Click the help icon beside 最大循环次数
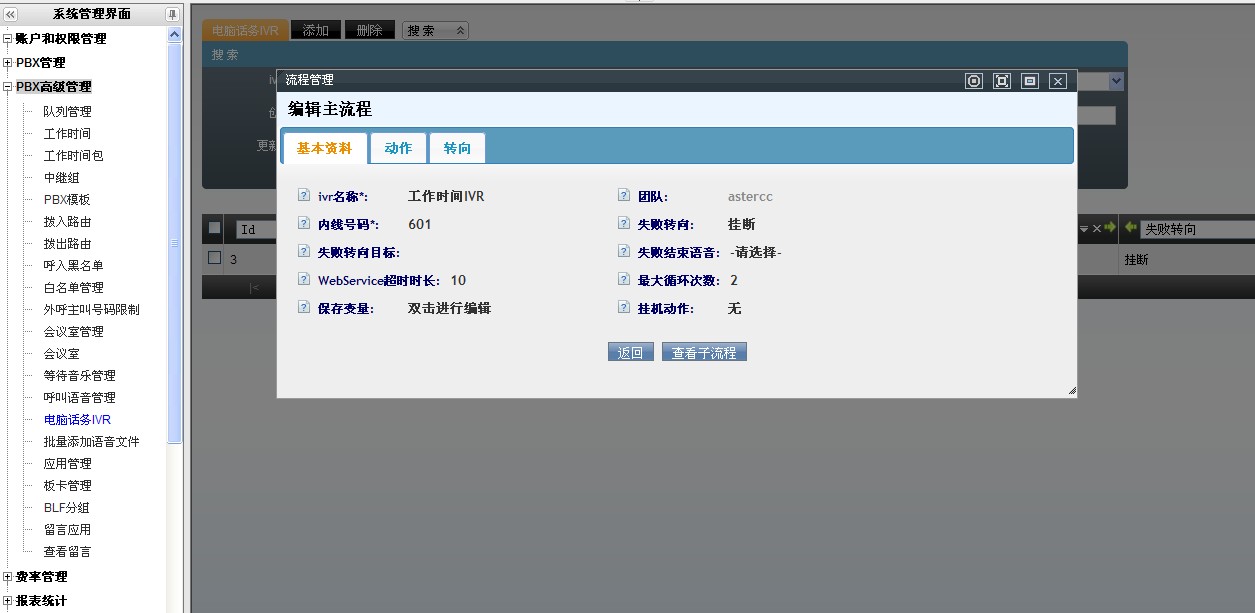Screen dimensions: 1255x613 coord(624,281)
